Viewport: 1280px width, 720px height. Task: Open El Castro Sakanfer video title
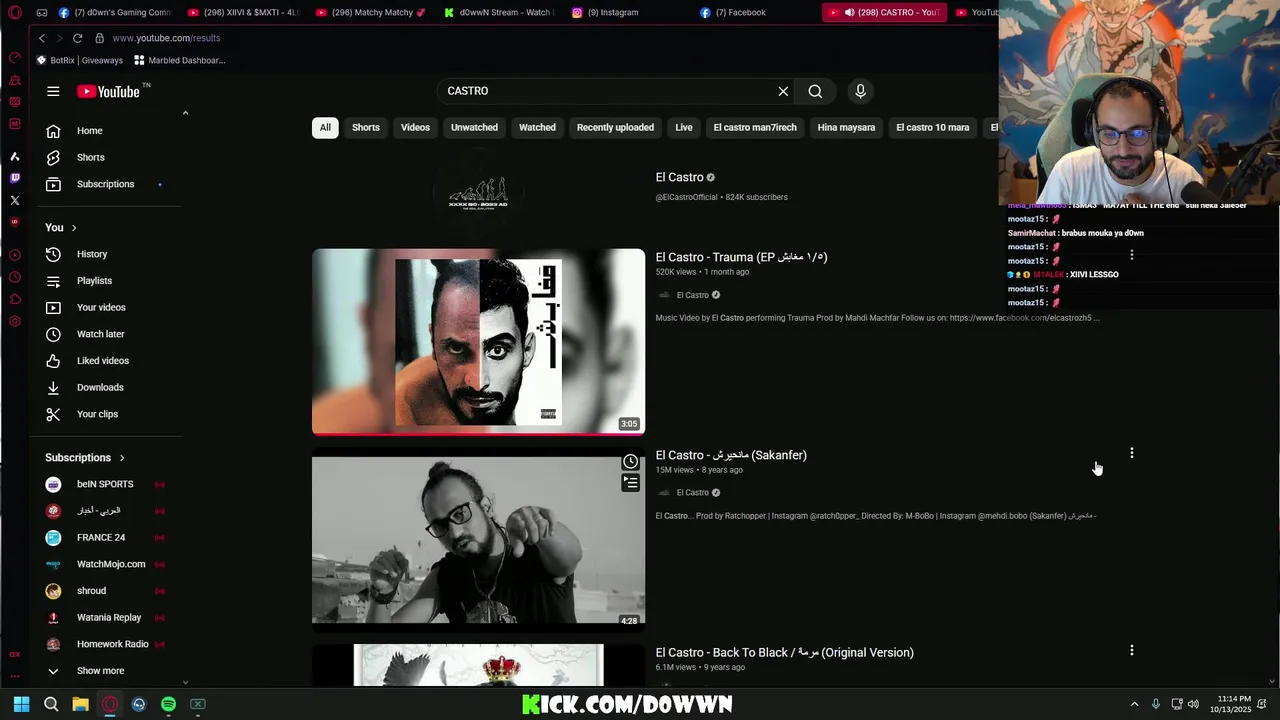click(731, 455)
